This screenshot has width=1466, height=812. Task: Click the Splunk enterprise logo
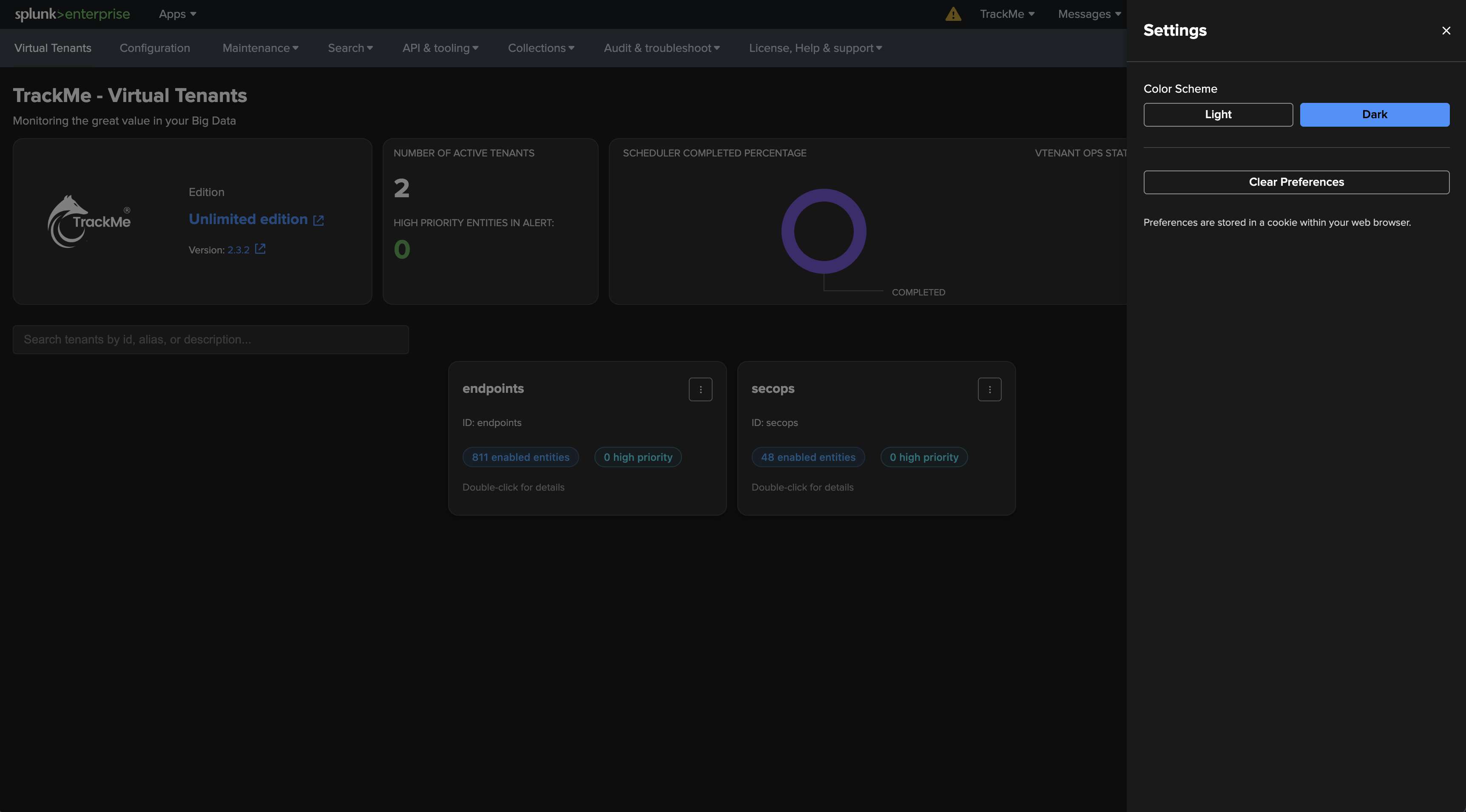tap(72, 14)
